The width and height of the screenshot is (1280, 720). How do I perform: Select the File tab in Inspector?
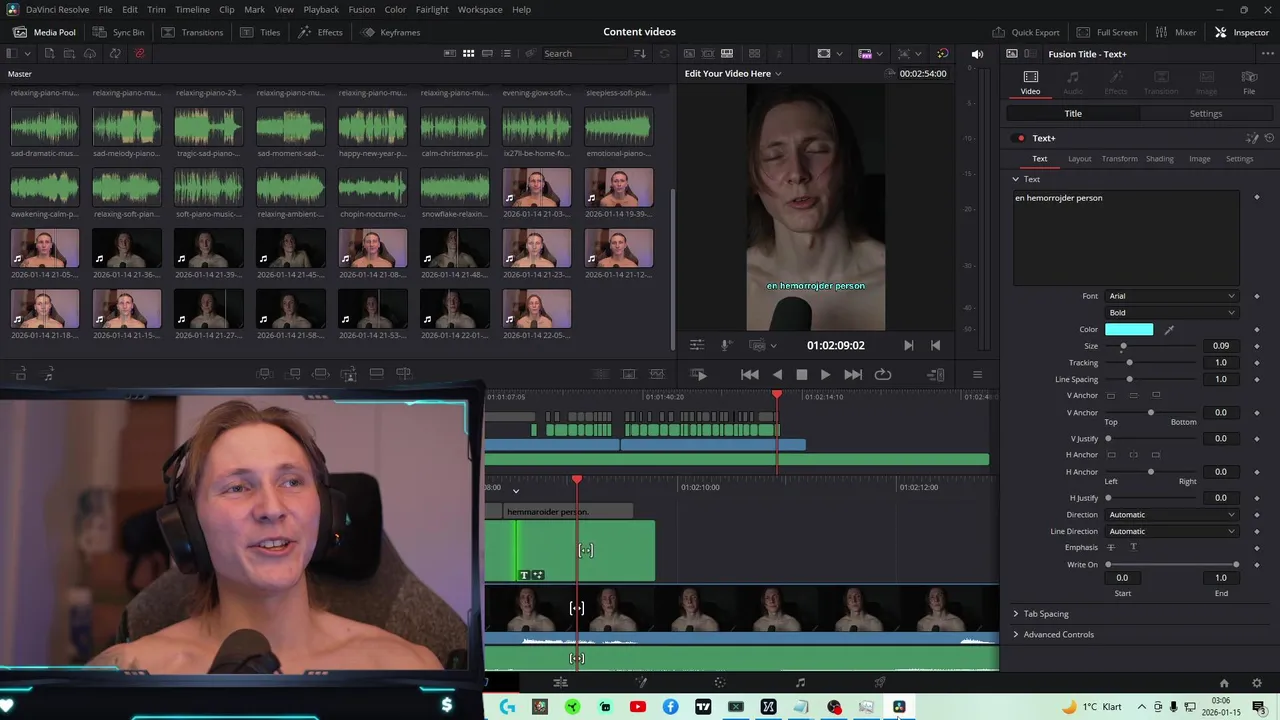(x=1249, y=82)
